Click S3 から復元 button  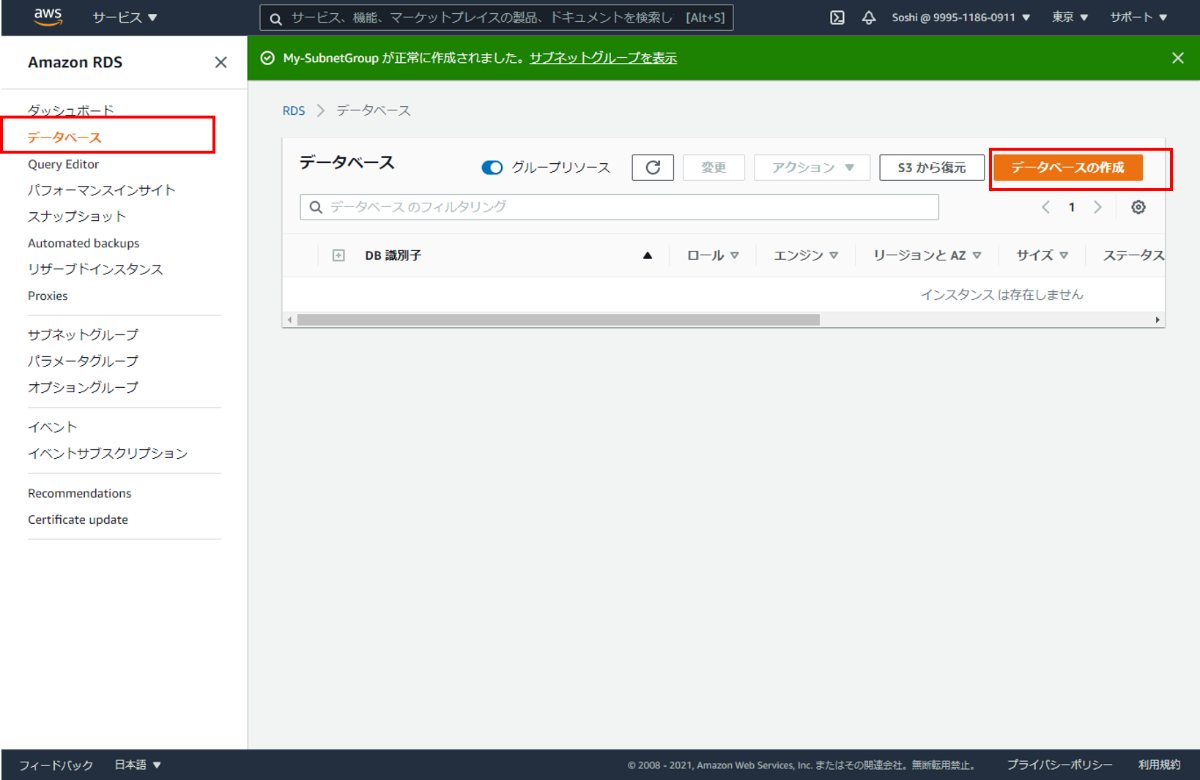(931, 168)
